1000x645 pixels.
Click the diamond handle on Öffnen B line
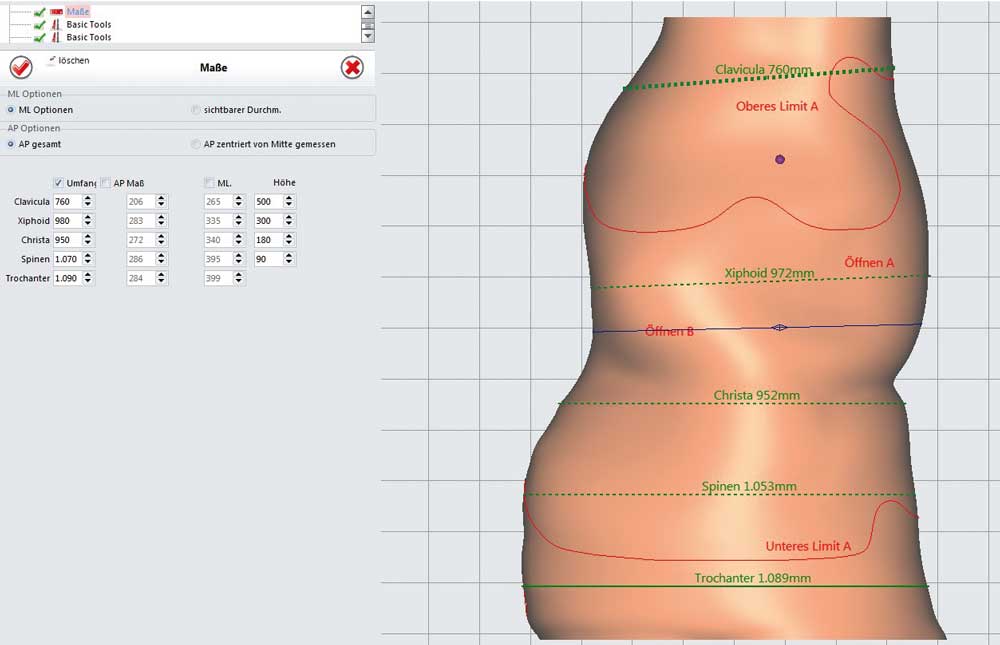click(780, 327)
